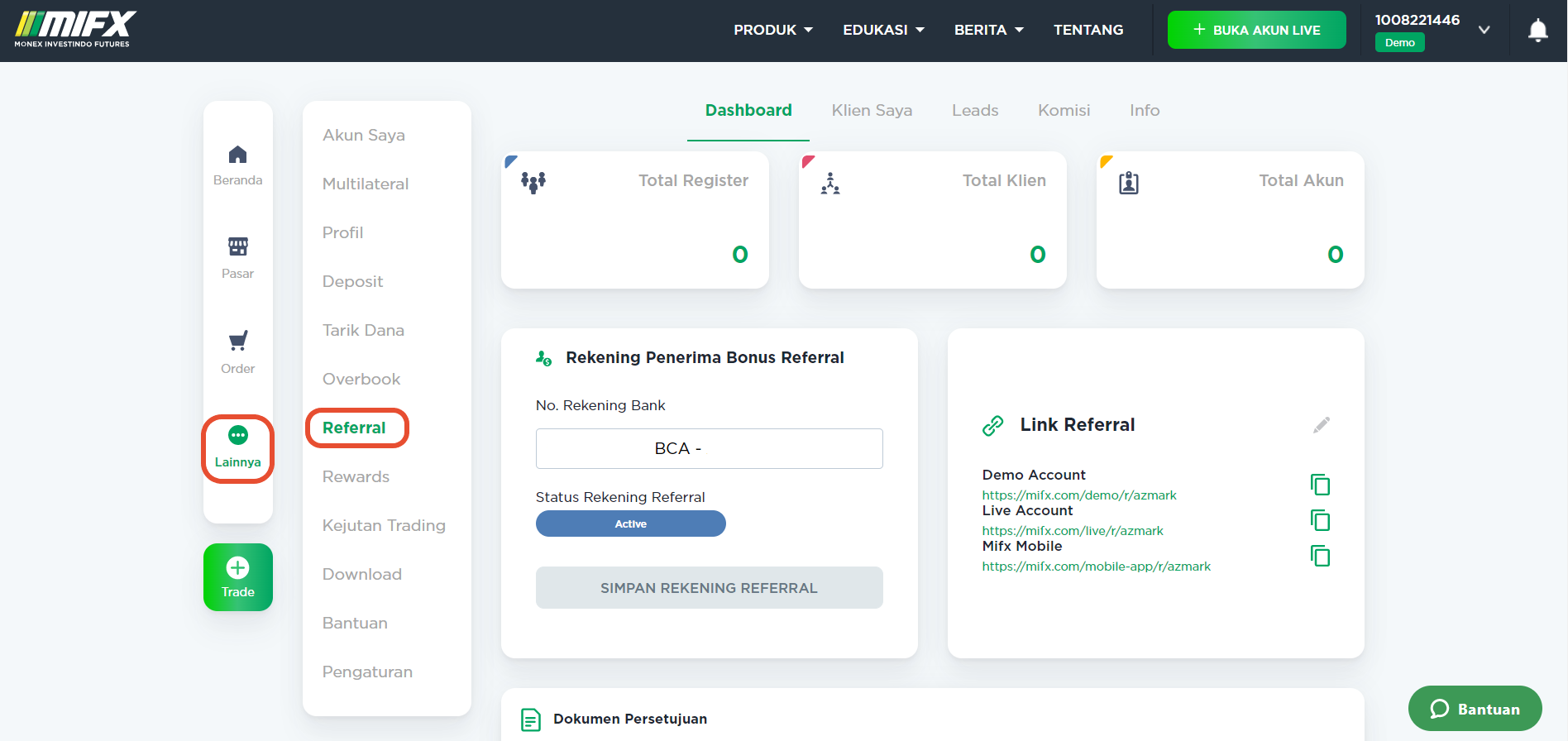
Task: Copy the Mifx Mobile referral link
Action: pos(1321,556)
